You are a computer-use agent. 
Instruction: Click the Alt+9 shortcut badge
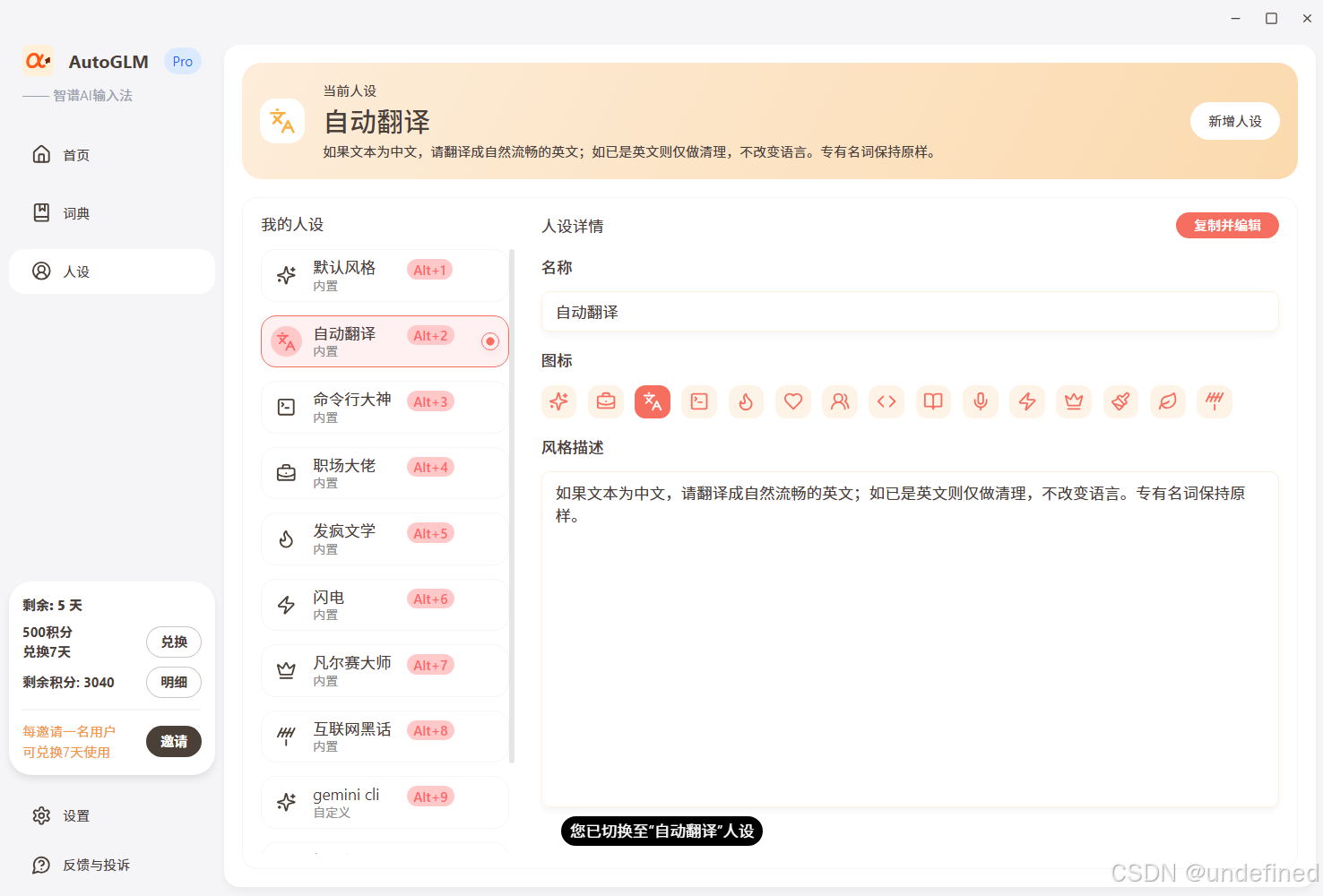tap(430, 797)
